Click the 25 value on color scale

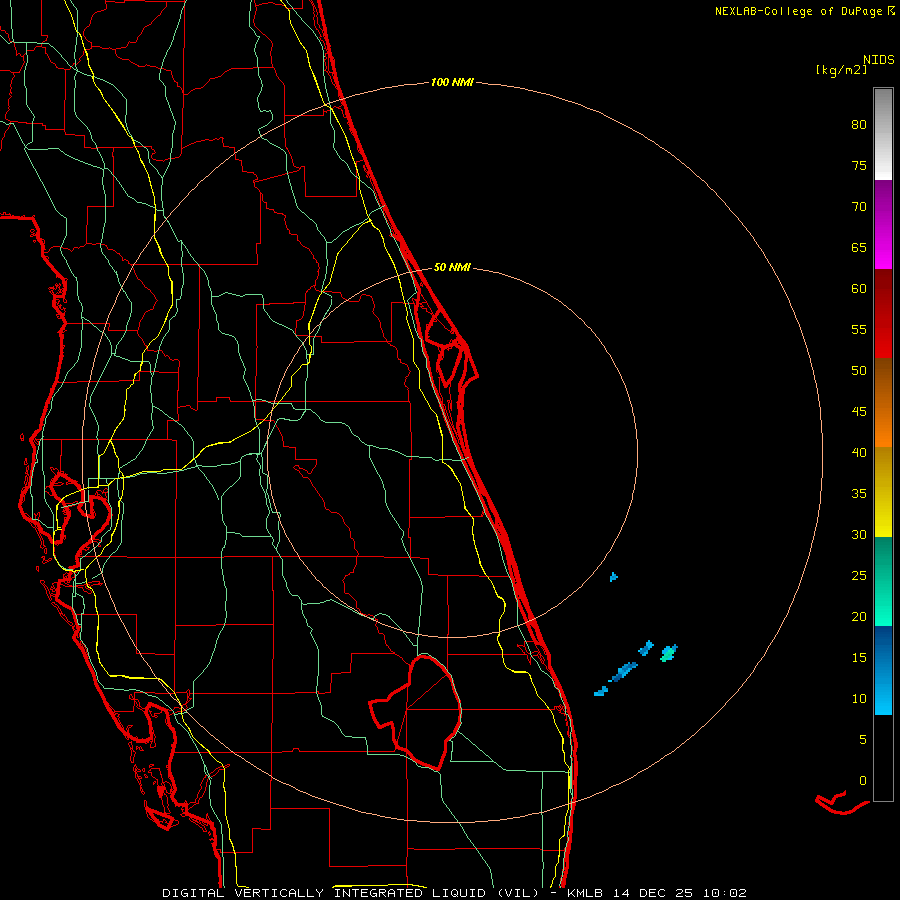click(x=859, y=576)
